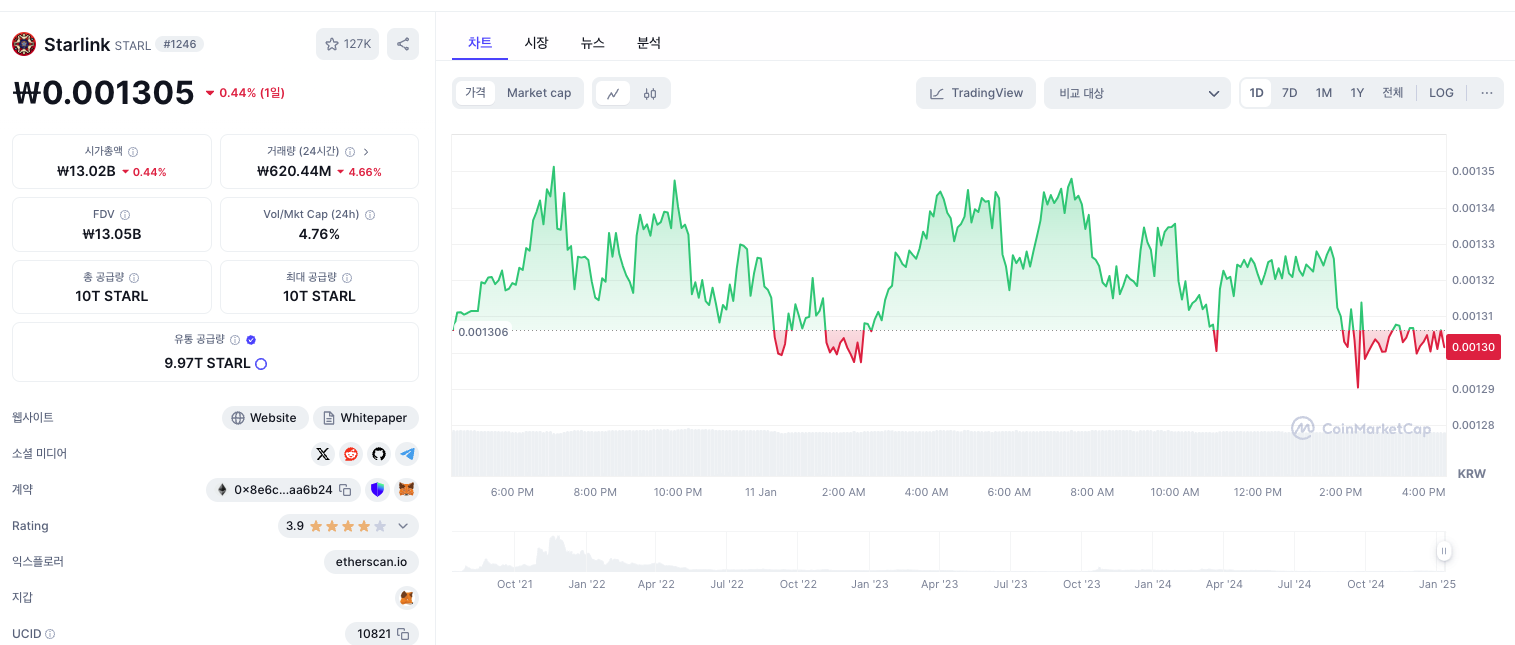Switch to the 분석 tab
This screenshot has width=1515, height=645.
click(648, 43)
